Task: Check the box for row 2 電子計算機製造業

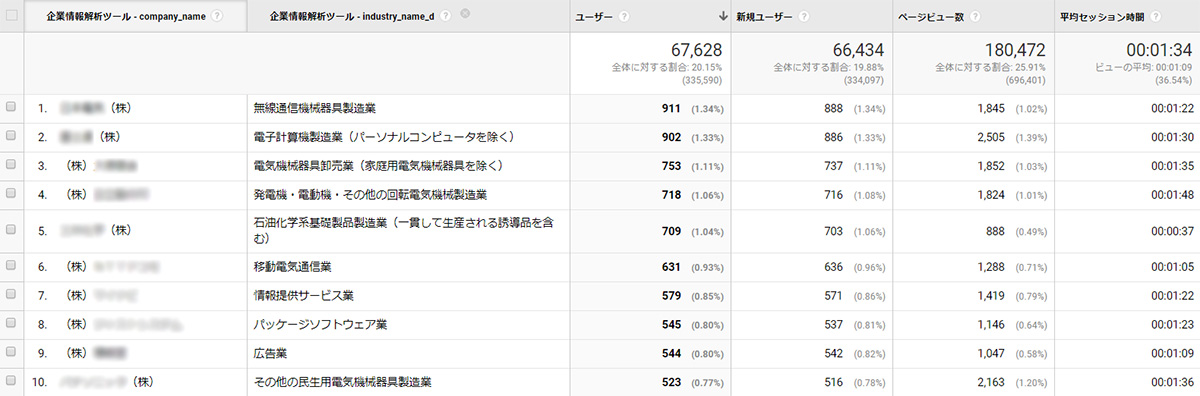Action: 11,136
